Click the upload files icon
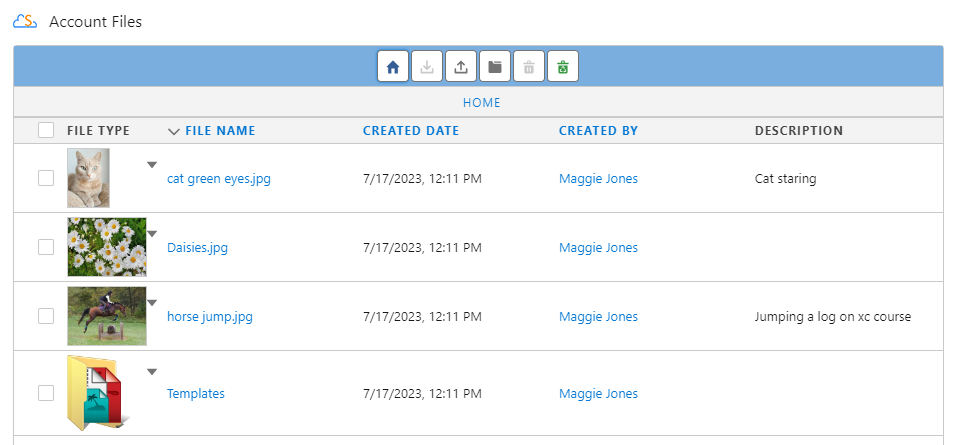 (x=461, y=67)
